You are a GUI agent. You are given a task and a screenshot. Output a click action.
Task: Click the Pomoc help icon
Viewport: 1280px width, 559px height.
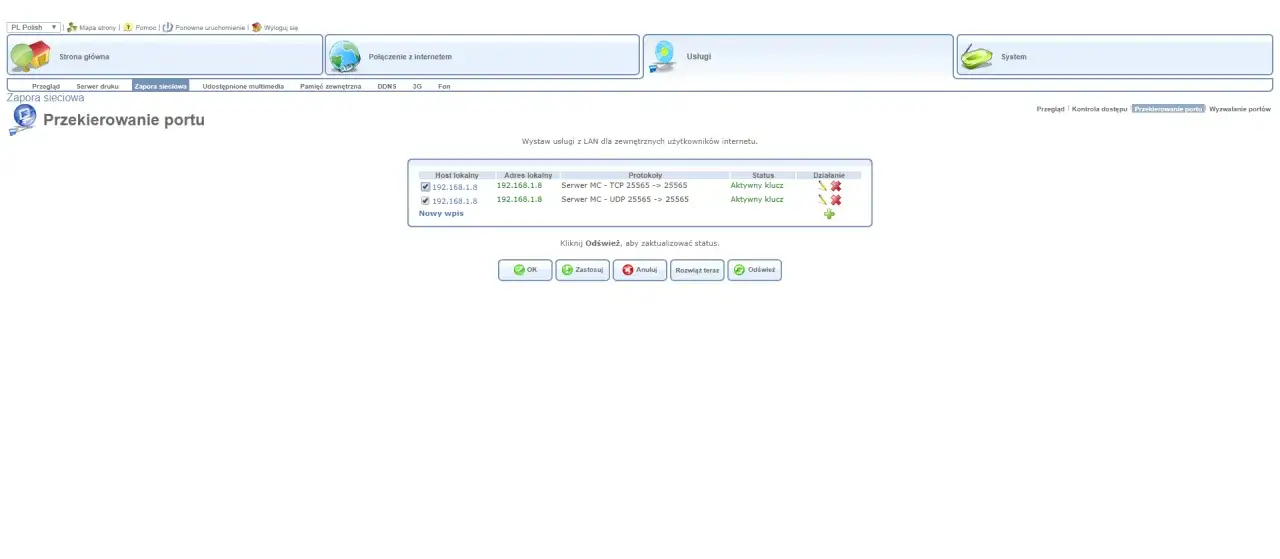(x=128, y=28)
